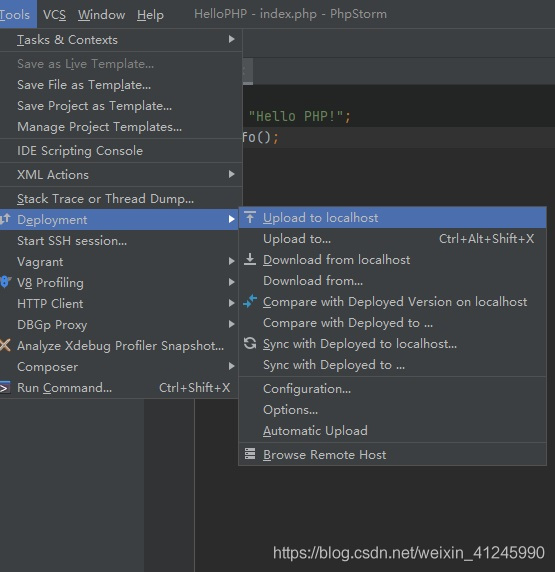Click the Download from localhost arrow icon

click(x=250, y=259)
